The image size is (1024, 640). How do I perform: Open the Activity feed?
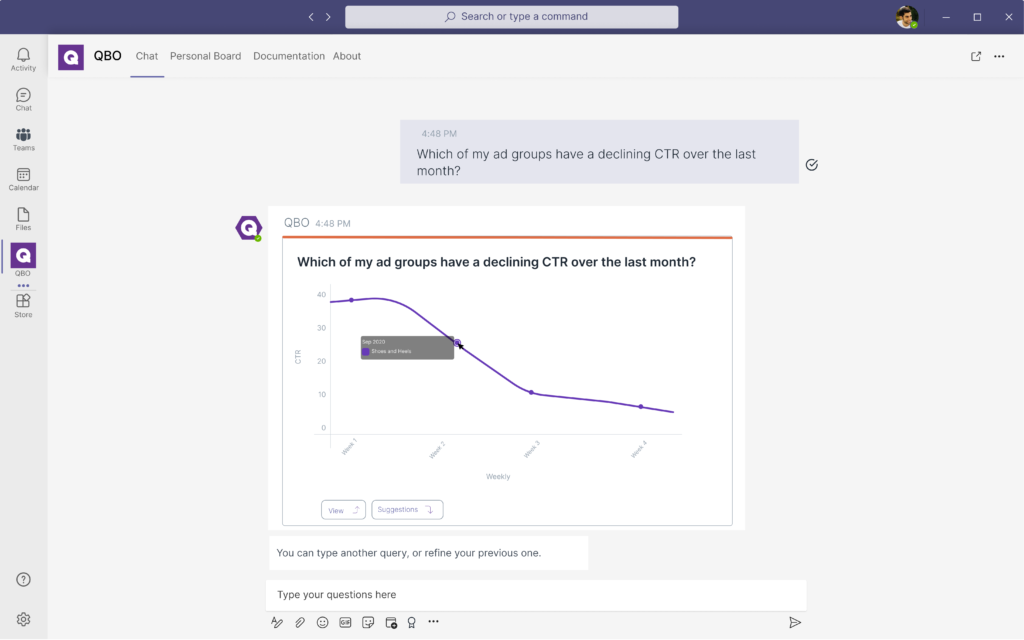(x=23, y=59)
